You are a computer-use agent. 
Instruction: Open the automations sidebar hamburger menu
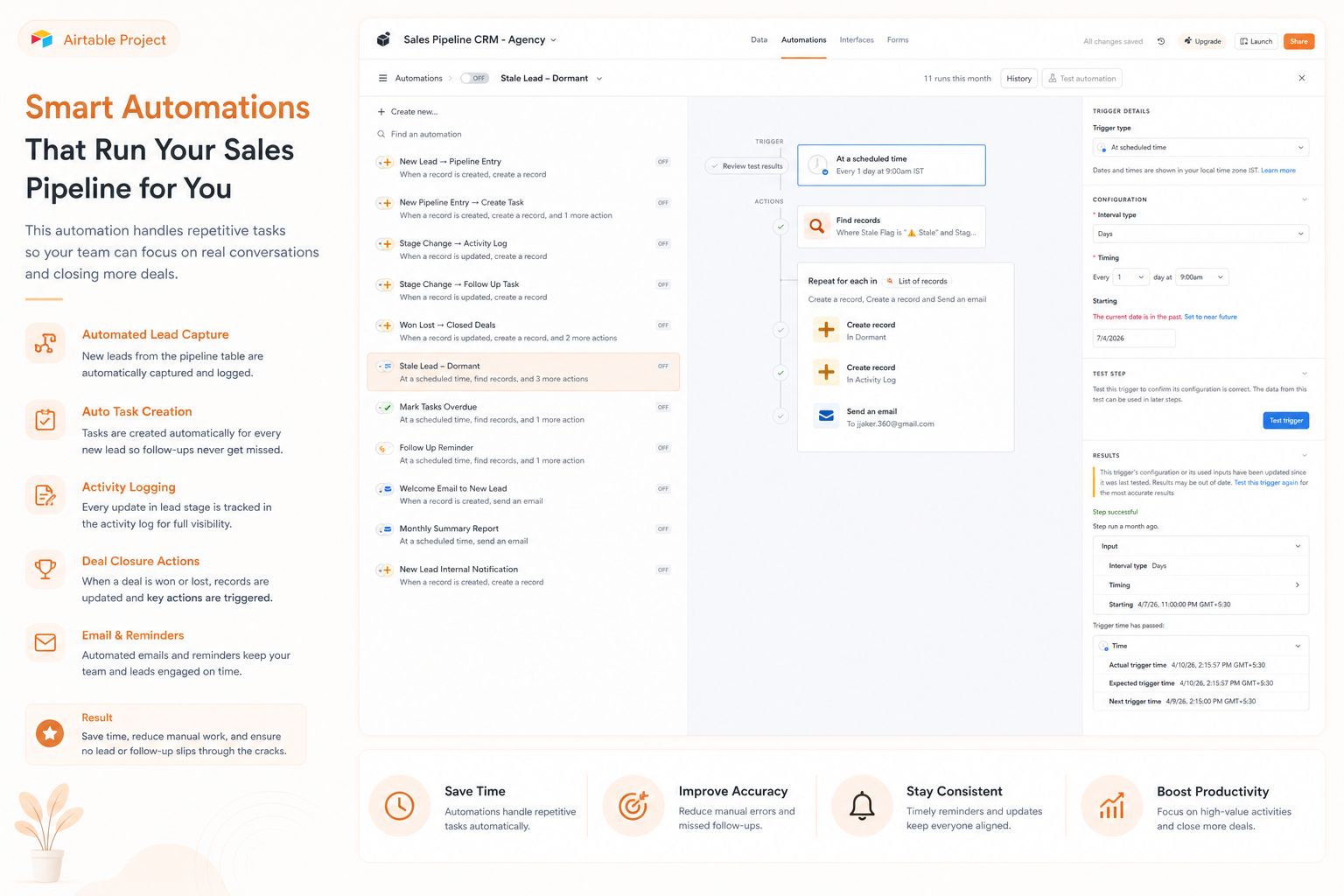[382, 78]
